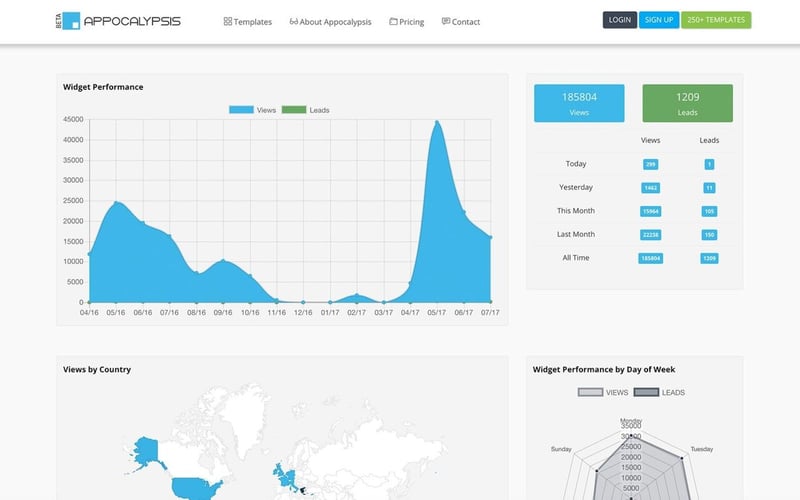Image resolution: width=800 pixels, height=500 pixels.
Task: Click the 07/17 data point on chart
Action: [x=491, y=237]
